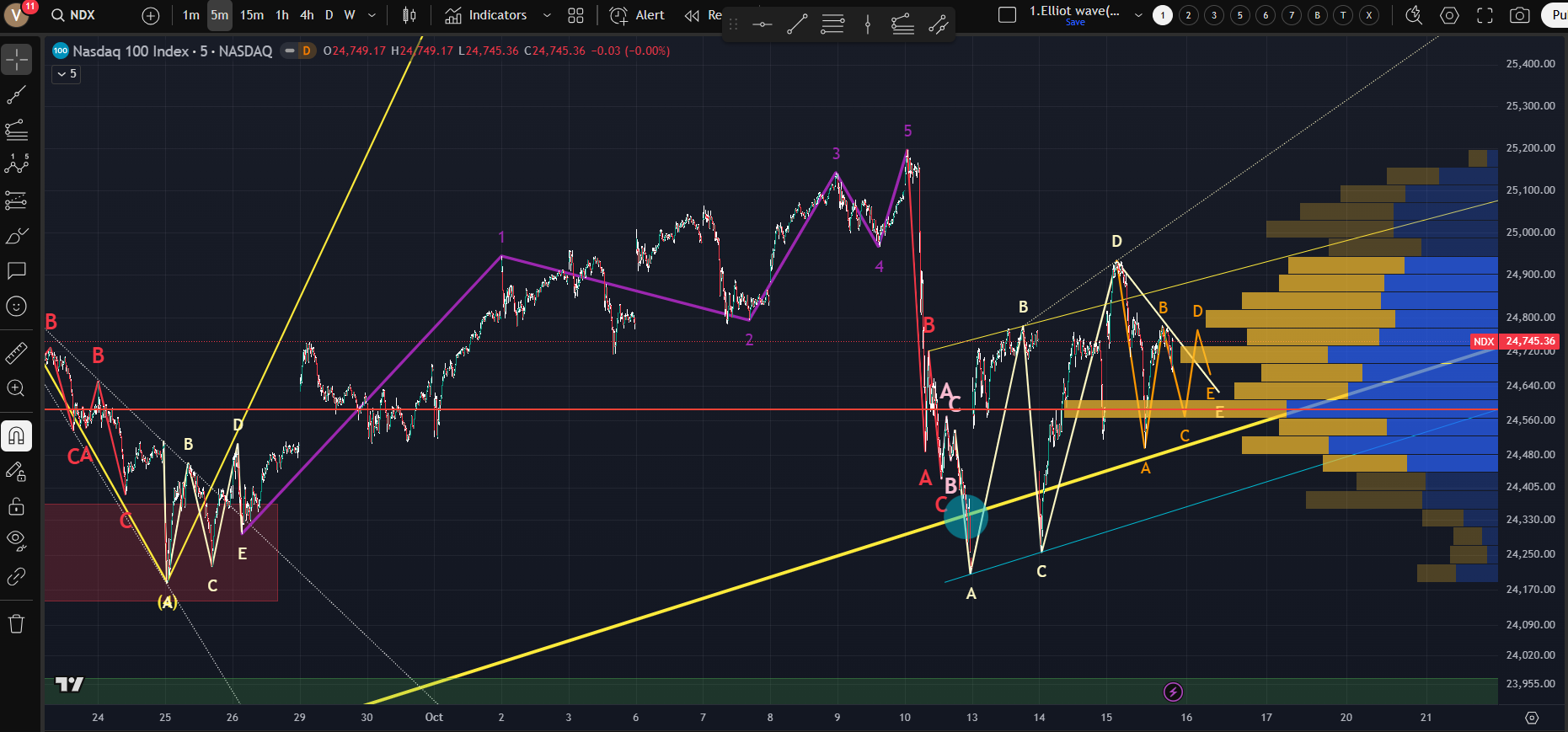The image size is (1568, 732).
Task: Open the Indicators dialog
Action: click(486, 15)
